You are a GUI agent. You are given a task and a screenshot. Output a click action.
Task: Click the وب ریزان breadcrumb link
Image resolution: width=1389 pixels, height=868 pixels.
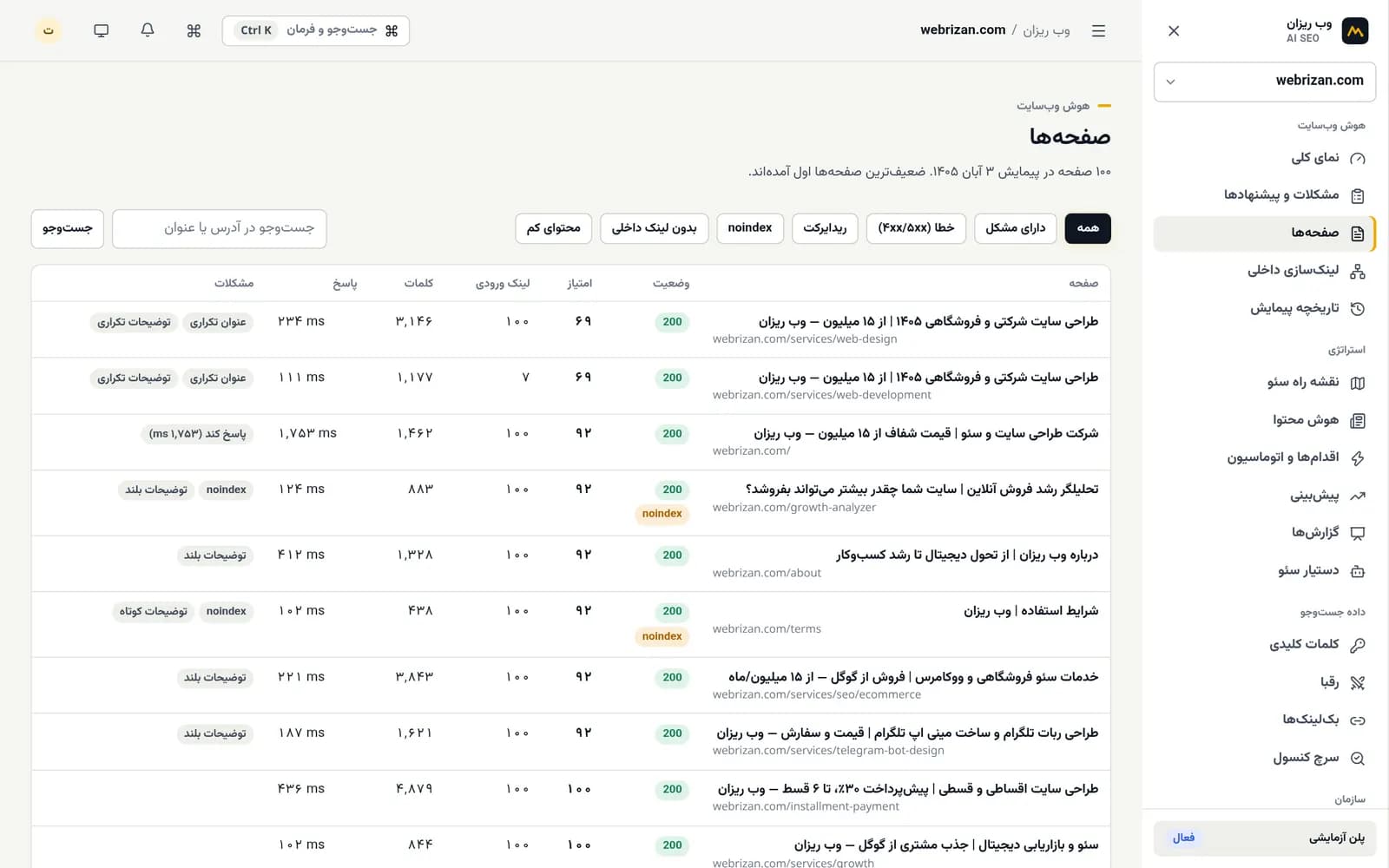1046,30
